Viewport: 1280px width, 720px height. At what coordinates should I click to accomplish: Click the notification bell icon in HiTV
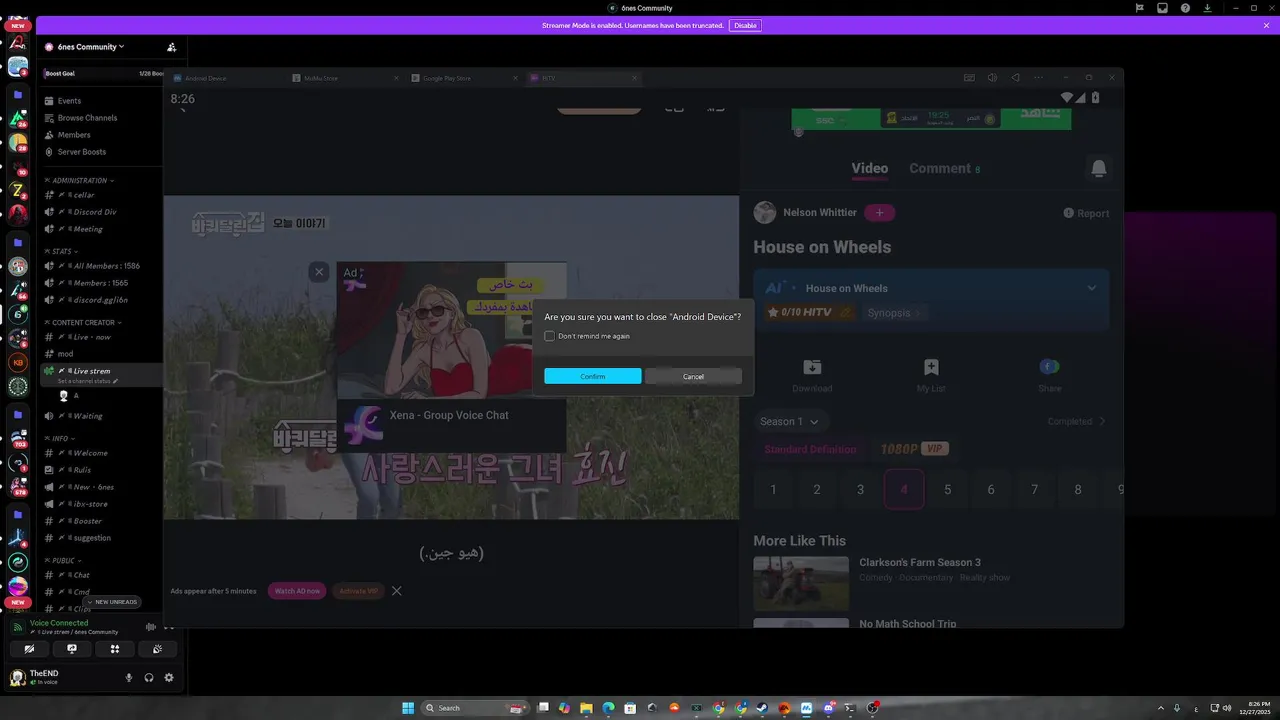coord(1098,169)
